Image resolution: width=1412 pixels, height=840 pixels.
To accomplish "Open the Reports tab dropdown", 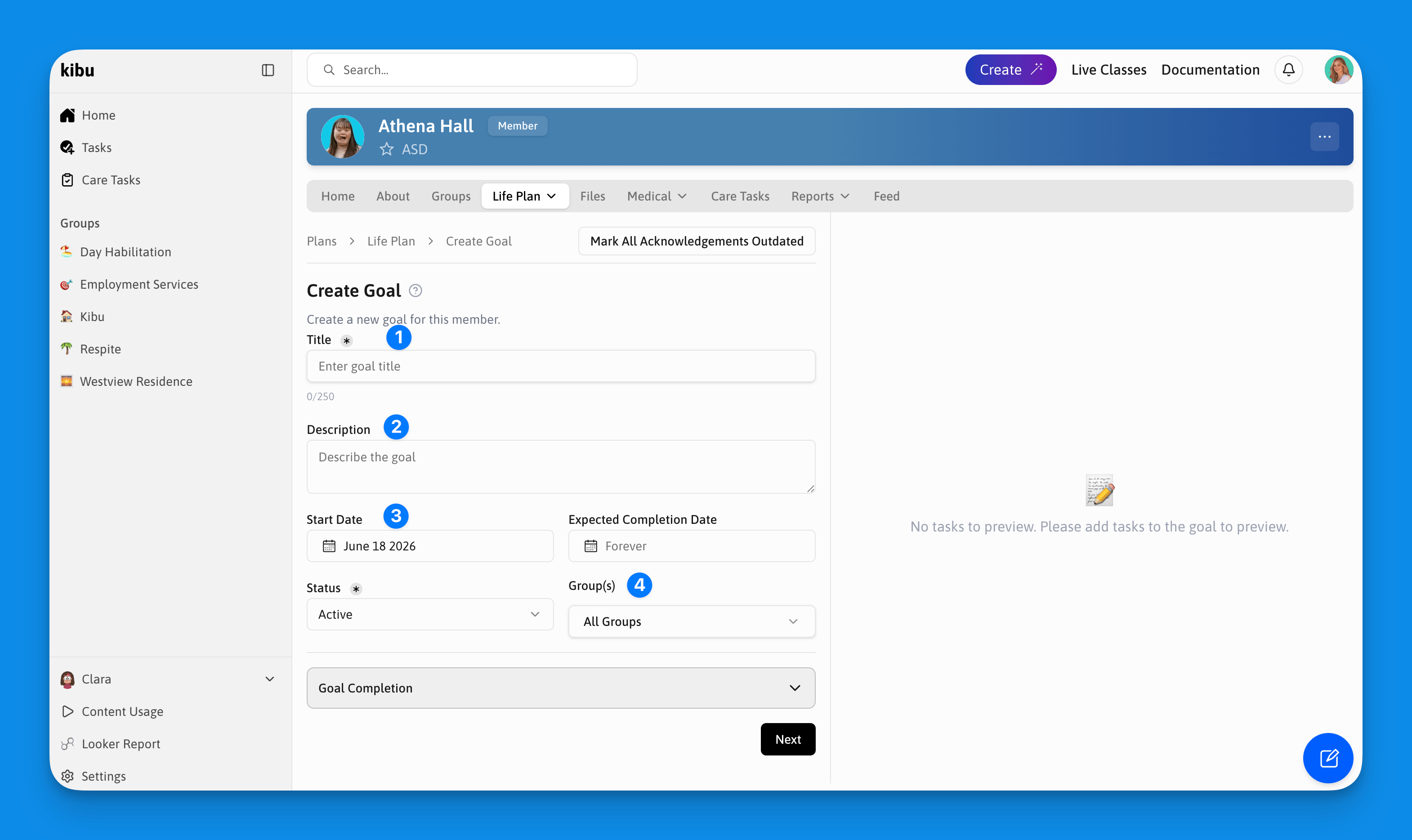I will pyautogui.click(x=820, y=196).
